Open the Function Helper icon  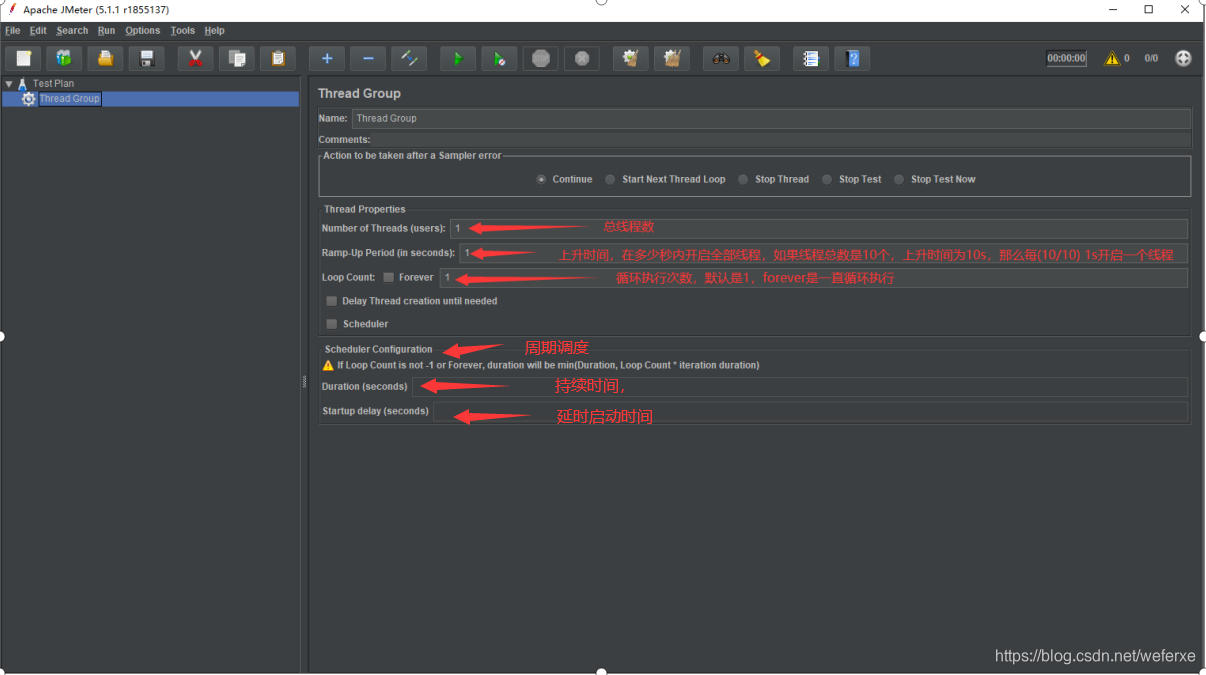(811, 58)
